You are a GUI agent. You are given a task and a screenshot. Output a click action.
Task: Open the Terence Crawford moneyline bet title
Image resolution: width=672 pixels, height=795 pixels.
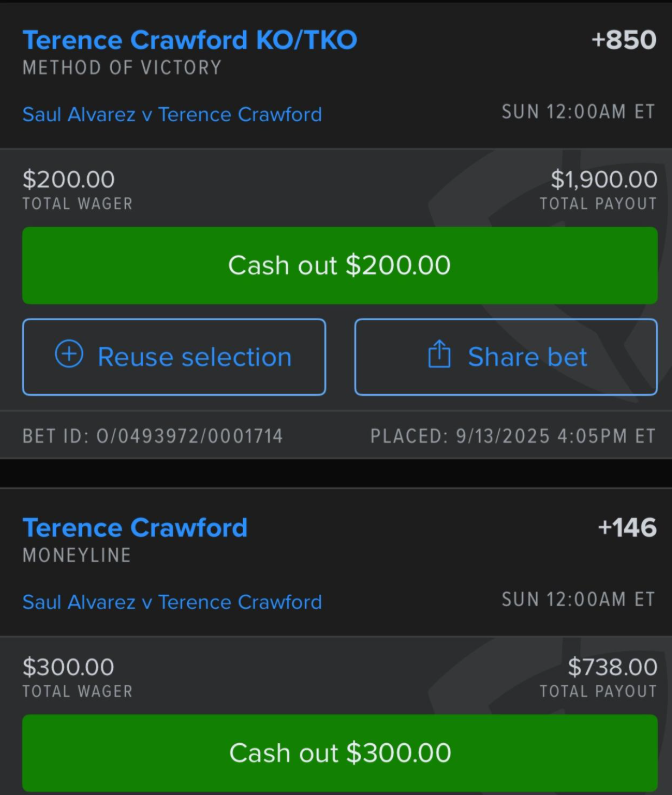pyautogui.click(x=135, y=527)
